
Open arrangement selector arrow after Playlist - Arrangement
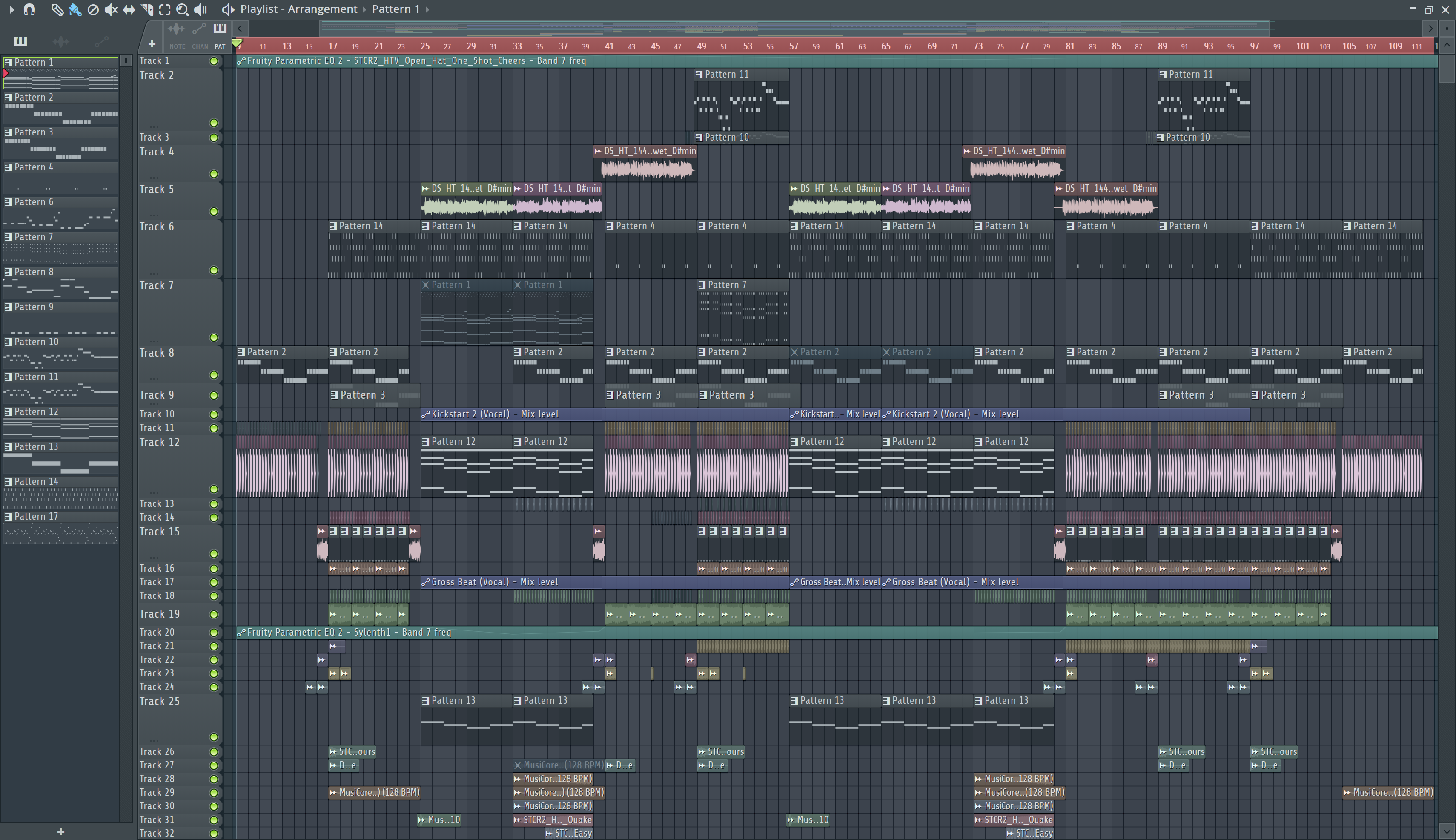(x=364, y=9)
